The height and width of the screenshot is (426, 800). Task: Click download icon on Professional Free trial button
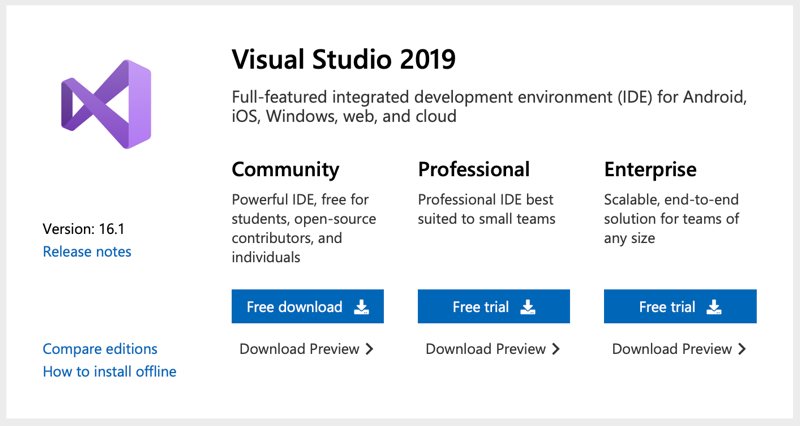[x=528, y=307]
